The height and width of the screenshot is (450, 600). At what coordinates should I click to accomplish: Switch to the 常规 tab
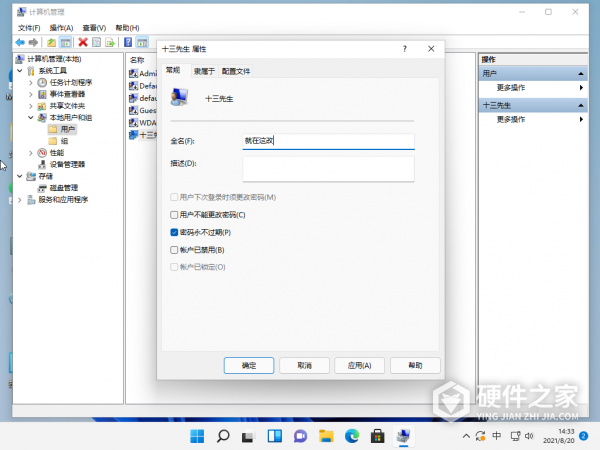pyautogui.click(x=173, y=70)
